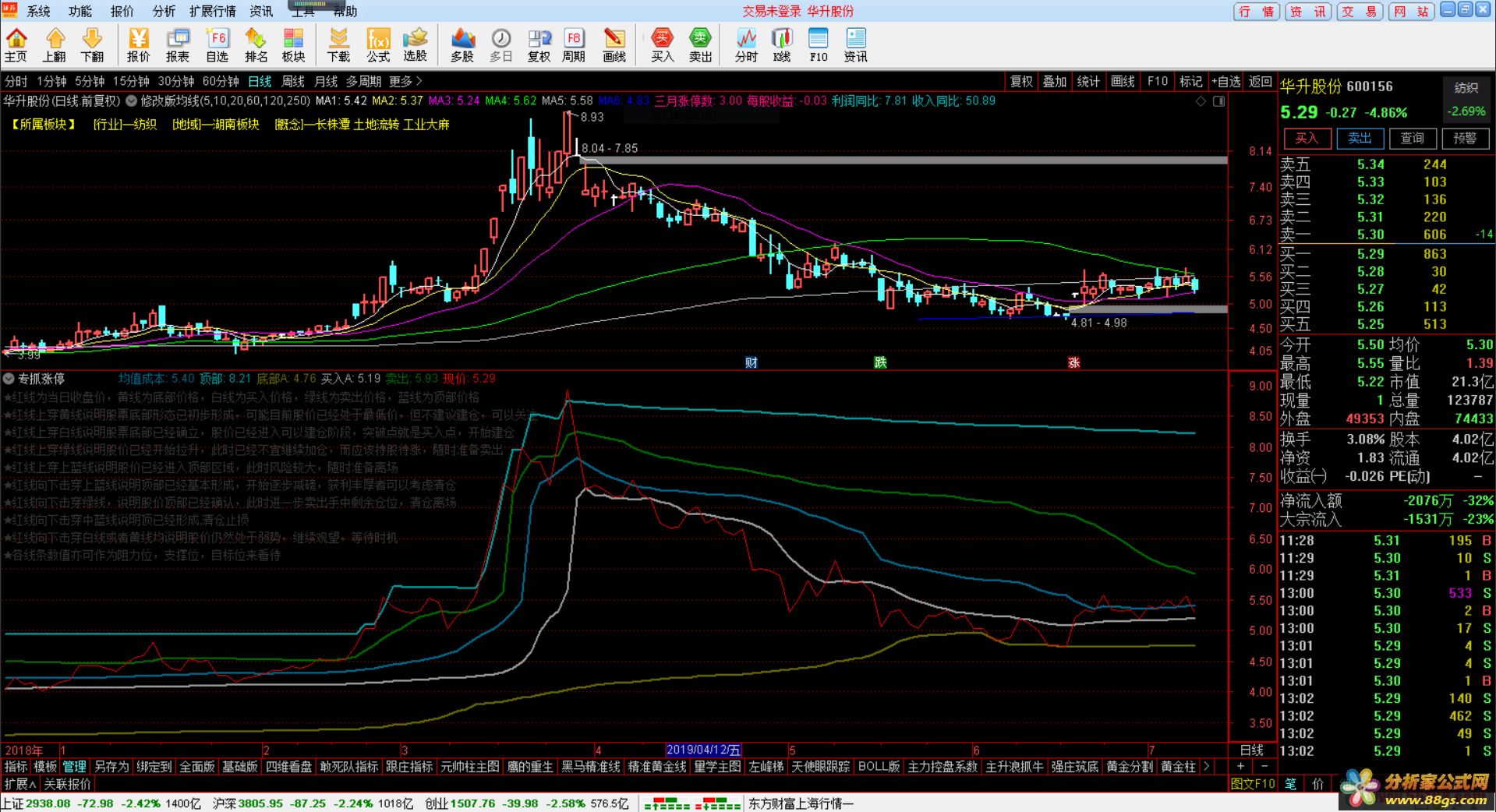Toggle the round icon beside 专抓涨停
Viewport: 1496px width, 812px height.
[9, 379]
